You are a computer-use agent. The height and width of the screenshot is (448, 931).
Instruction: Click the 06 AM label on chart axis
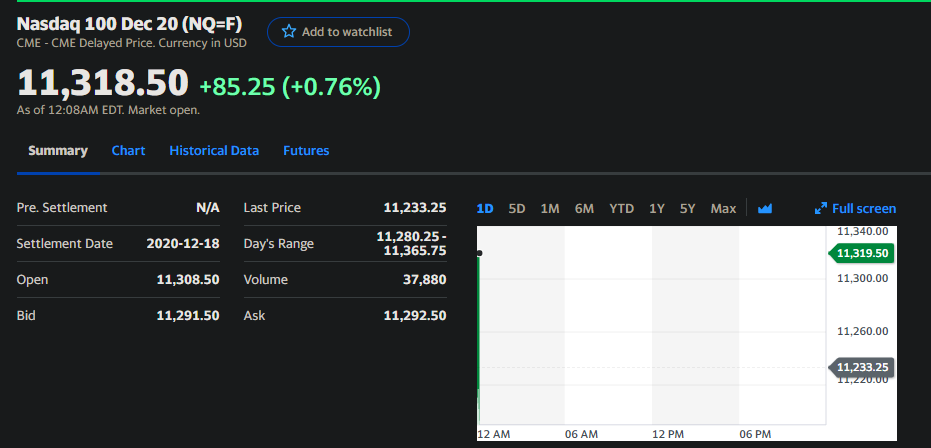(581, 434)
